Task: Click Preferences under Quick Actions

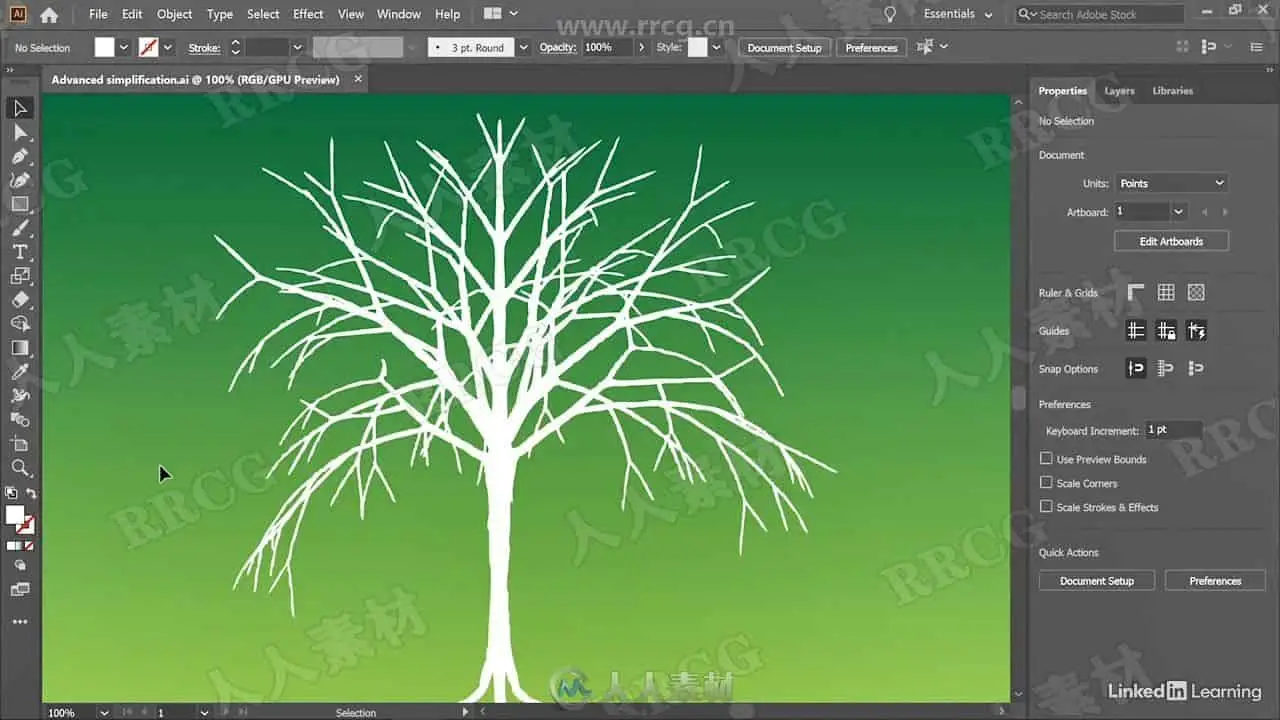Action: (x=1215, y=581)
